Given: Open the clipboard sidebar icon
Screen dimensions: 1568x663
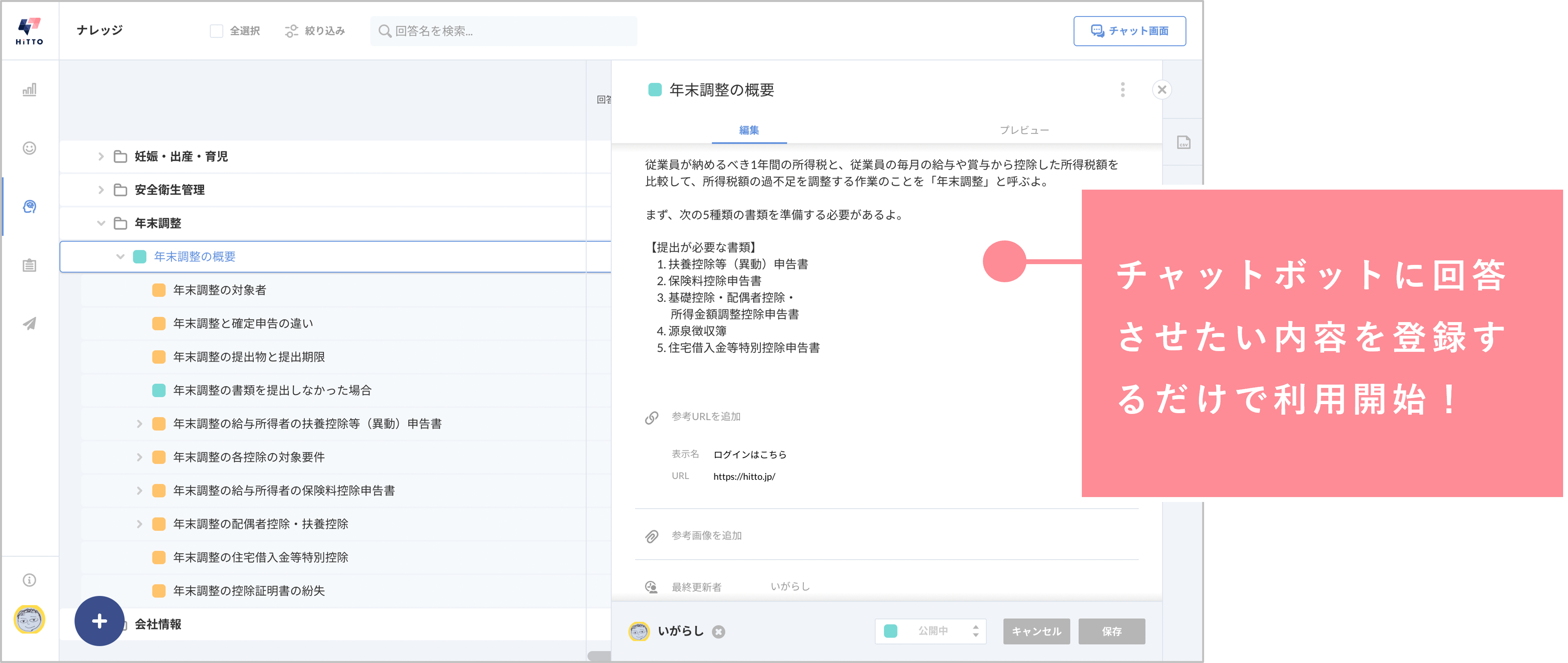Looking at the screenshot, I should [x=29, y=265].
